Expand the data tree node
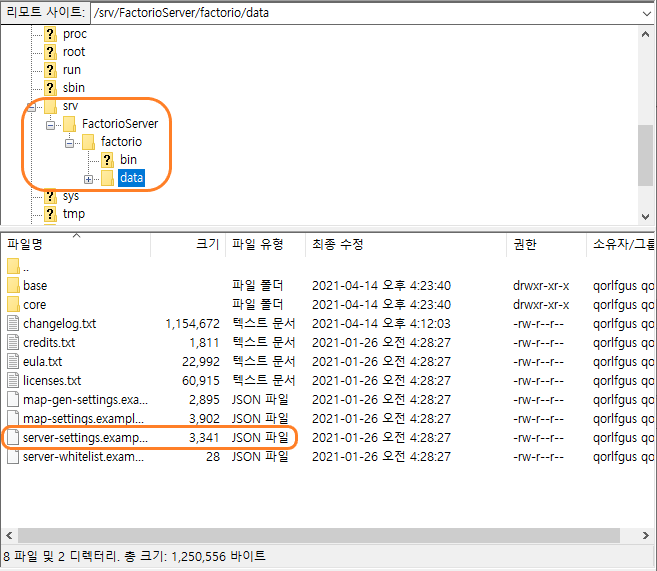657x571 pixels. pyautogui.click(x=88, y=179)
